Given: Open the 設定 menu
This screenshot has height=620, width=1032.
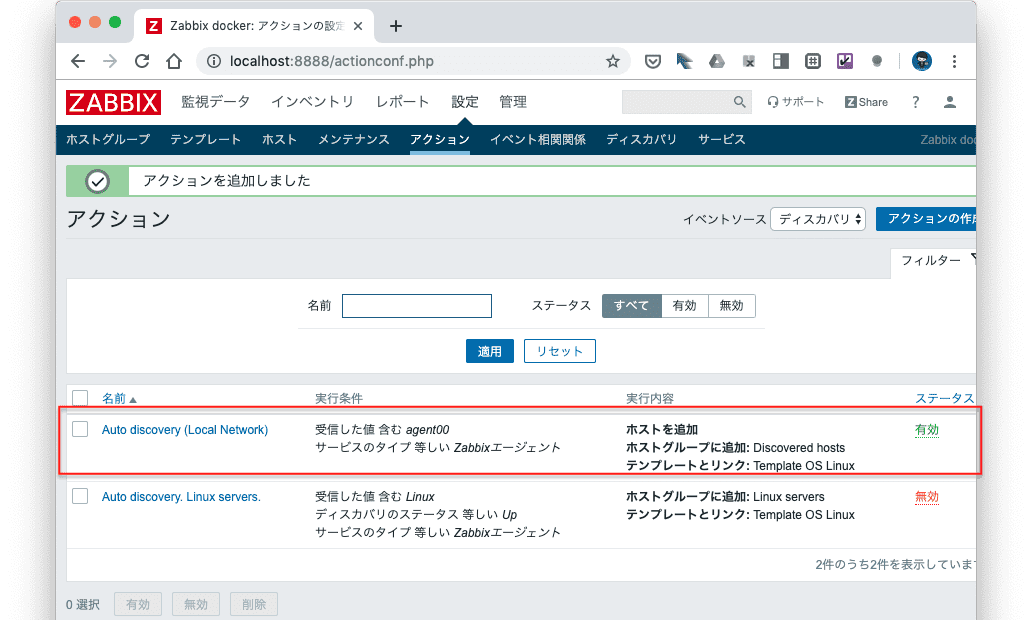Looking at the screenshot, I should [465, 102].
